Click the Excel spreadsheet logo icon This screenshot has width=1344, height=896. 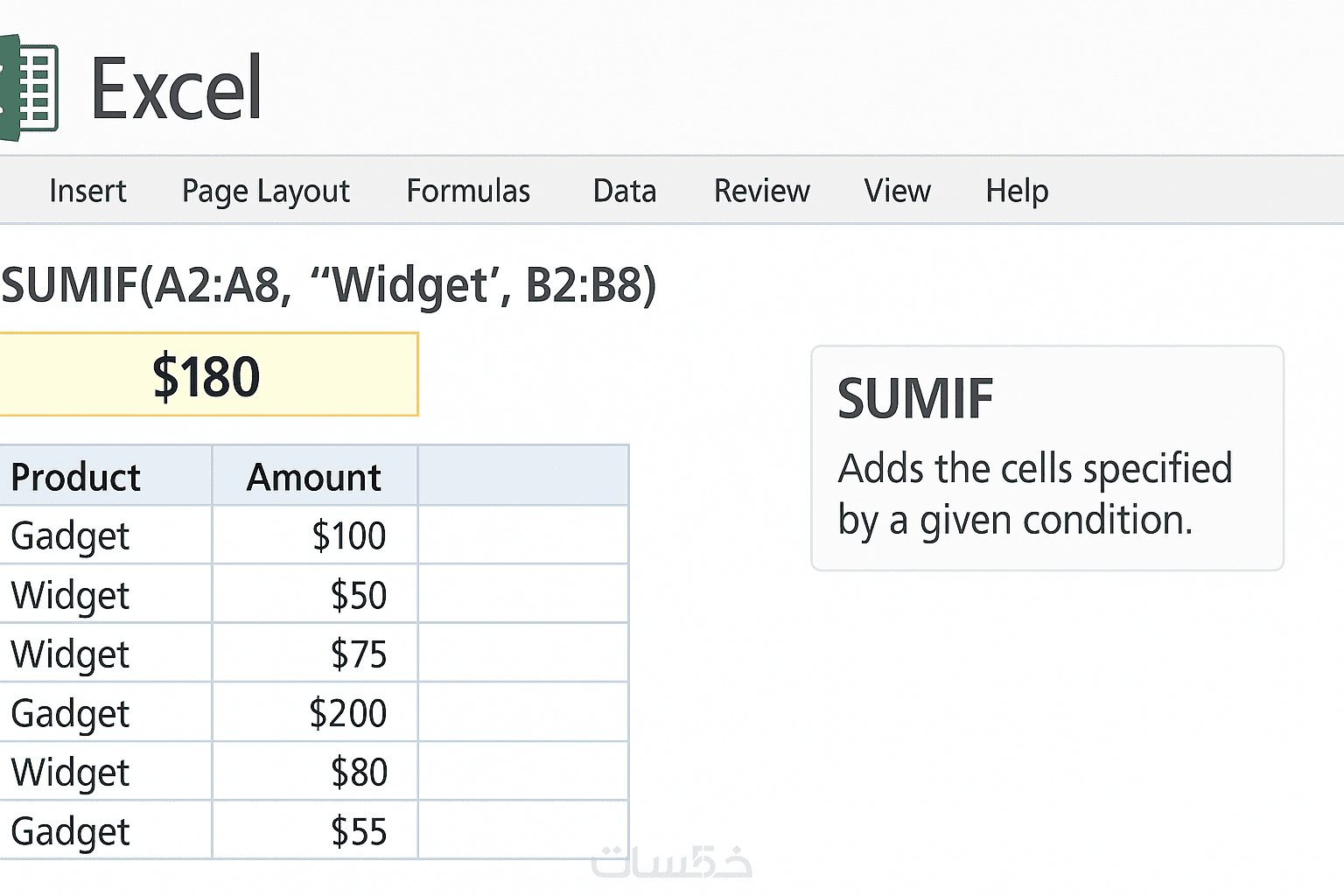[x=31, y=87]
